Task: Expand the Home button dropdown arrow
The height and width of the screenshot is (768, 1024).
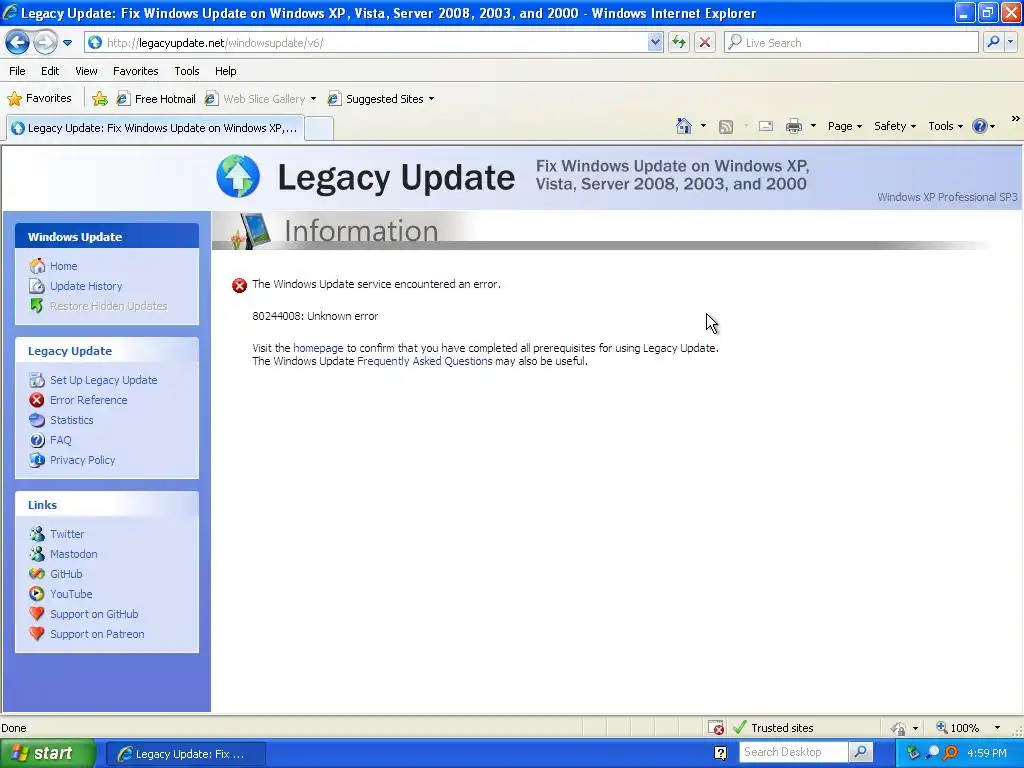Action: point(703,126)
